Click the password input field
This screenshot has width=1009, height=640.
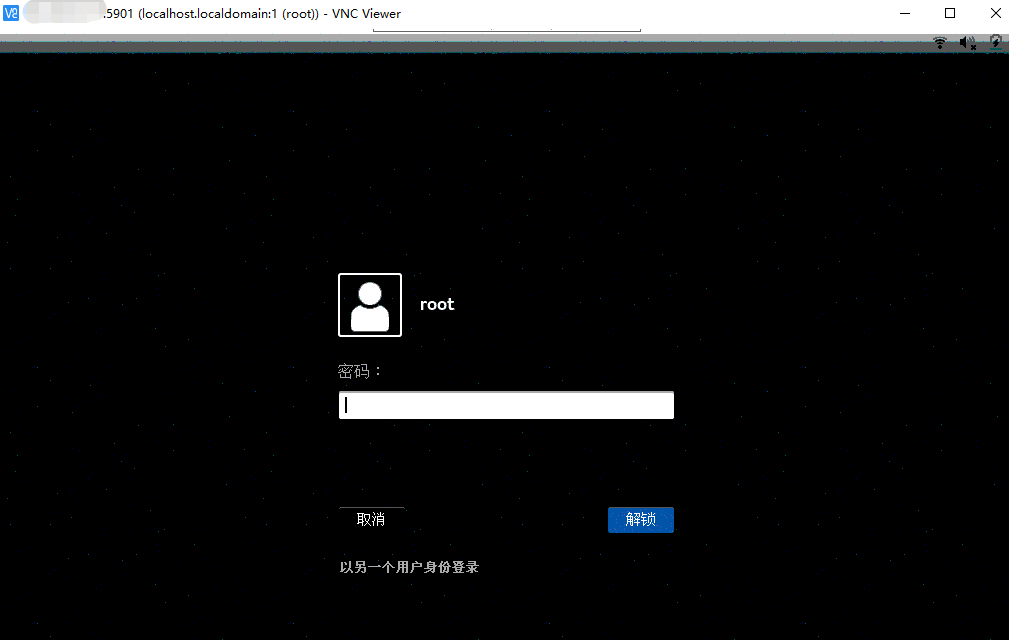click(505, 404)
